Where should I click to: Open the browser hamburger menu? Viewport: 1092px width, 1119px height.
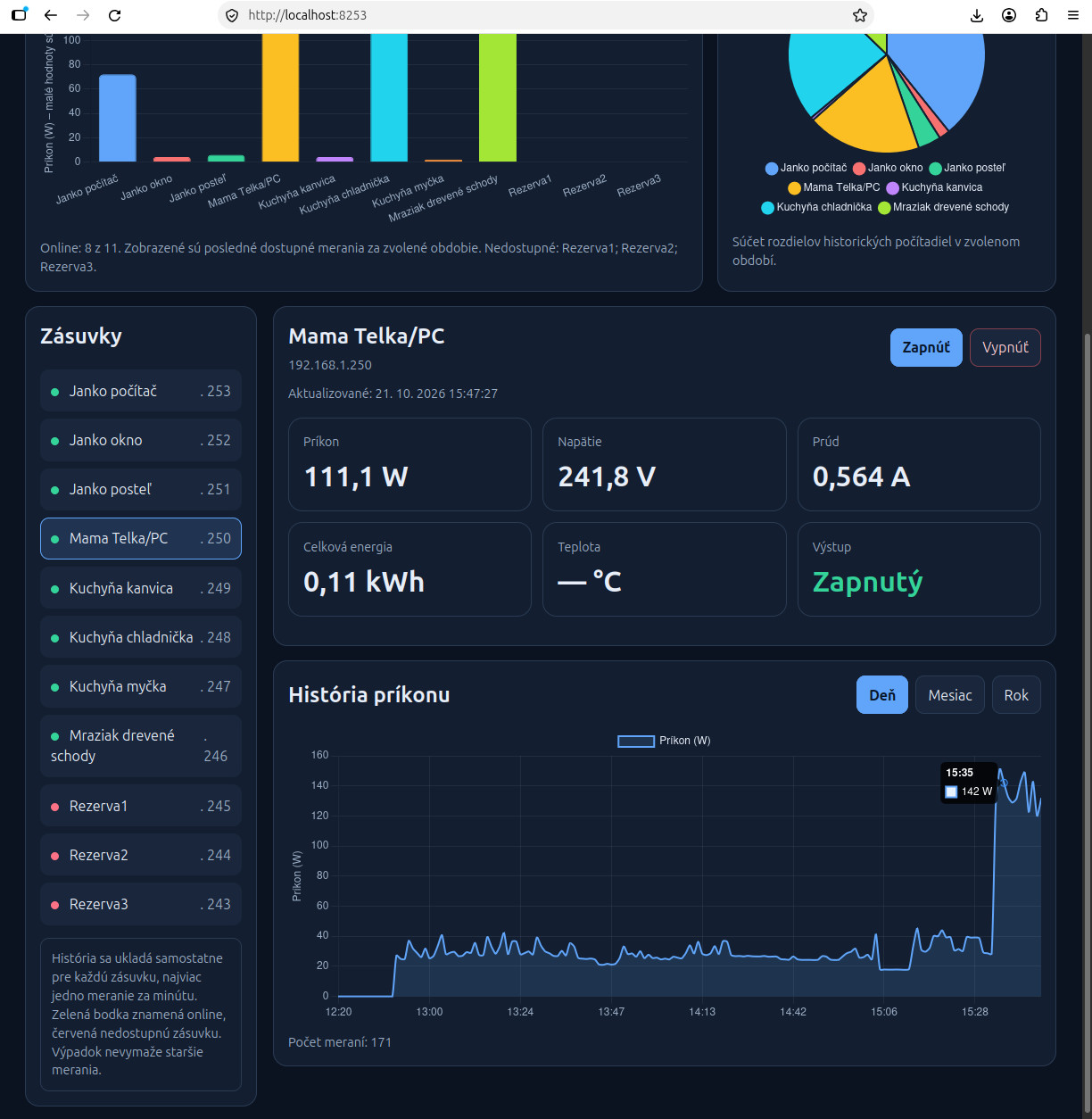(1073, 15)
